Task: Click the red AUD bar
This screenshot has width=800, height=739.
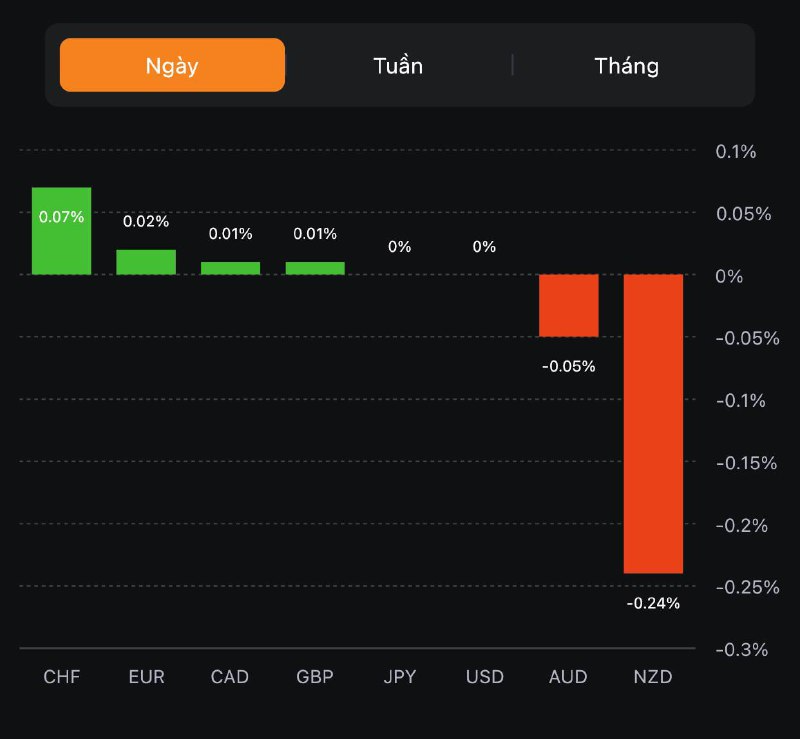Action: point(569,305)
